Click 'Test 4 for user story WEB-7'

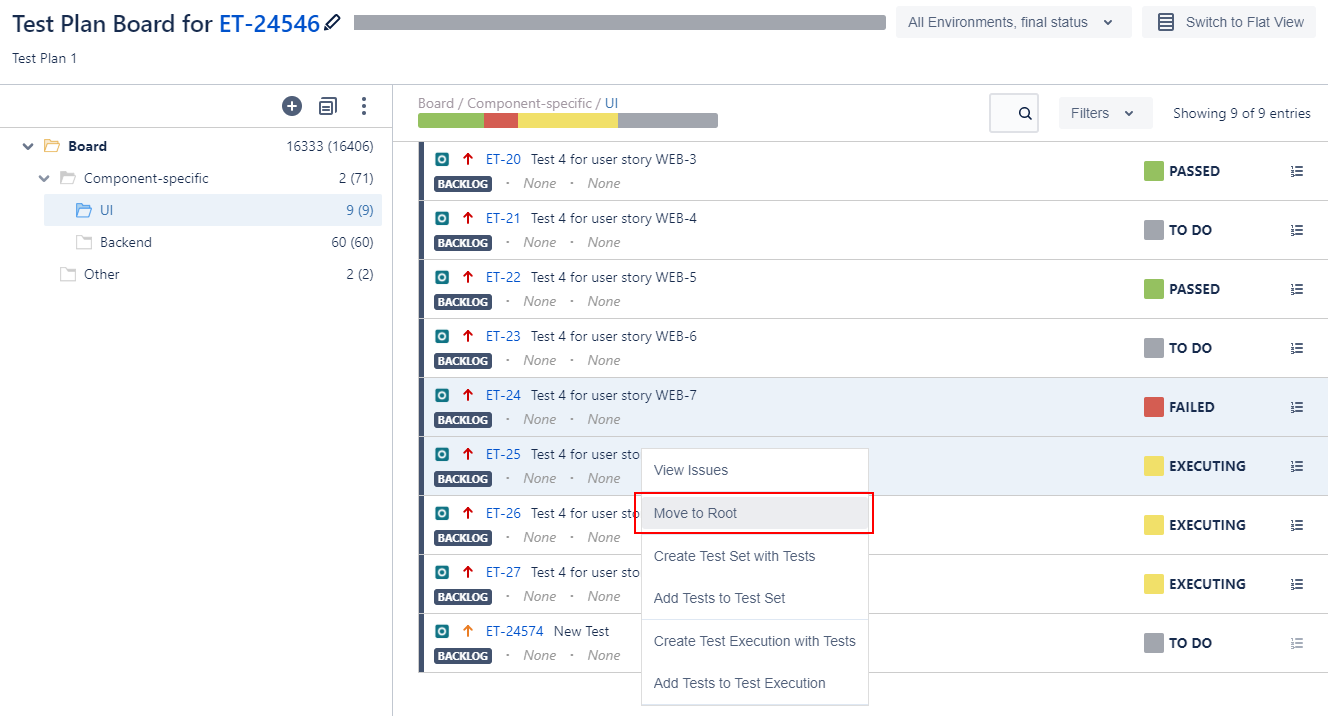(614, 395)
